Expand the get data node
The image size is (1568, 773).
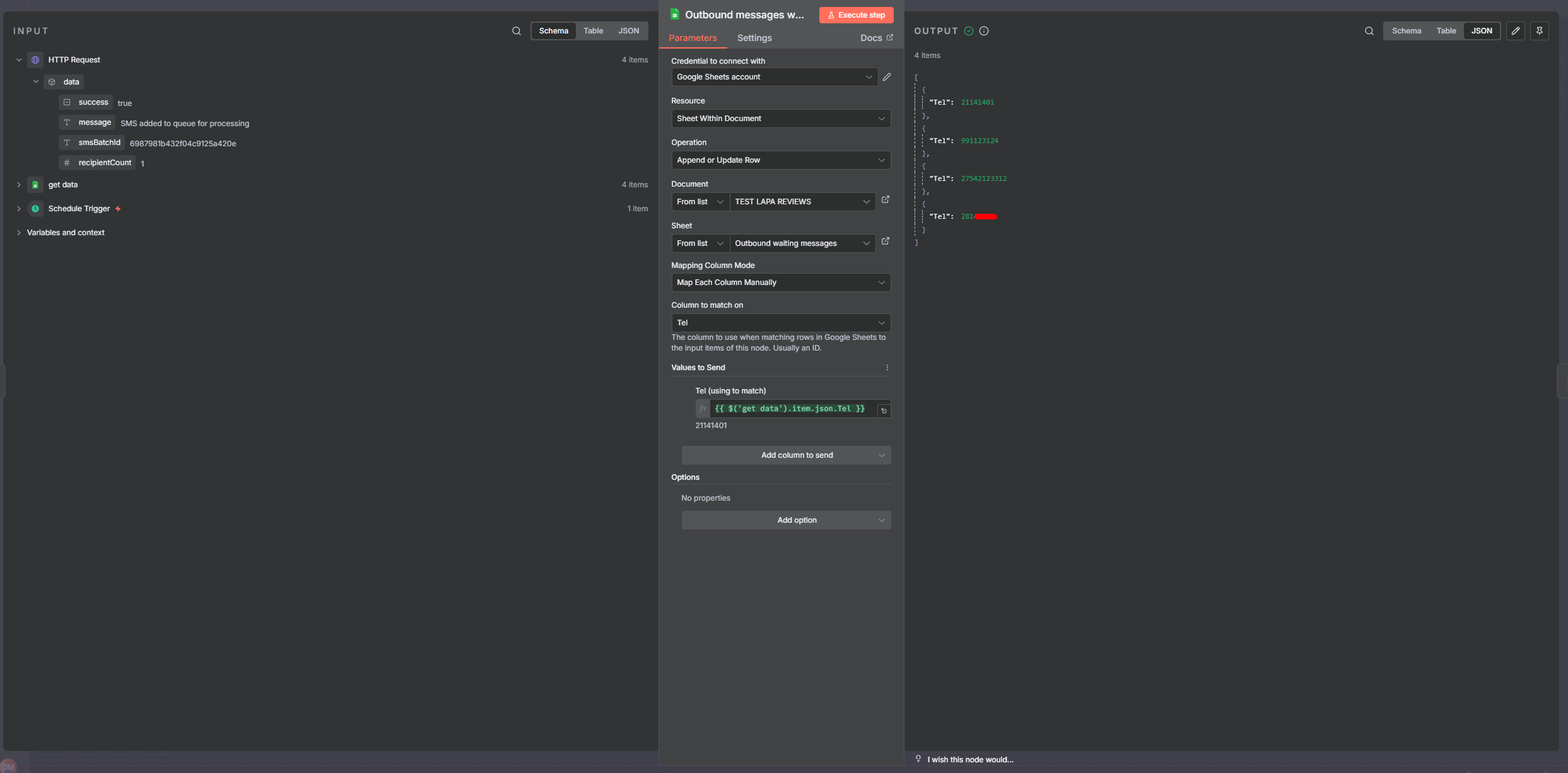click(19, 185)
